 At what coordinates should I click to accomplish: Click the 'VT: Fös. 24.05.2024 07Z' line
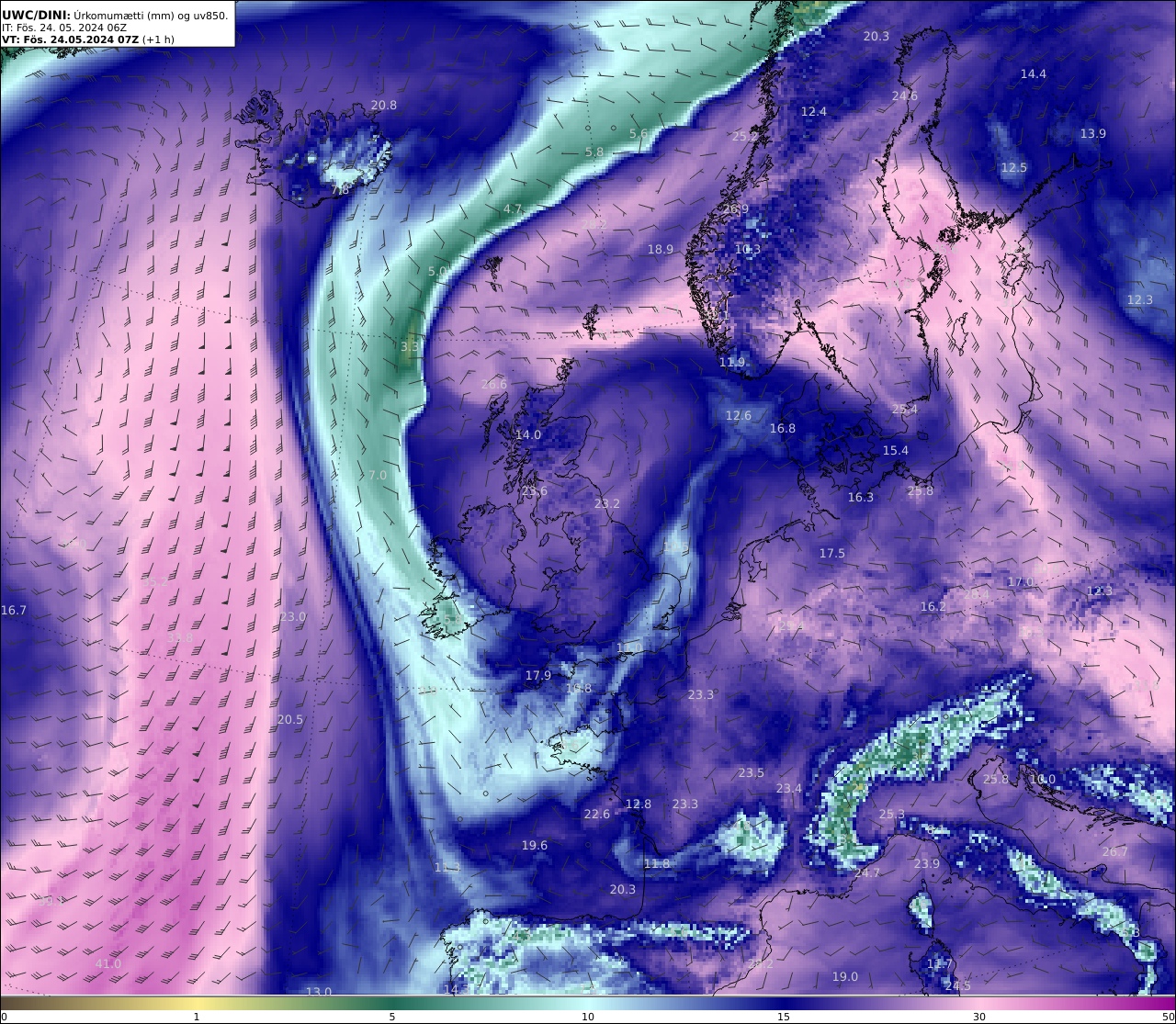pyautogui.click(x=70, y=39)
